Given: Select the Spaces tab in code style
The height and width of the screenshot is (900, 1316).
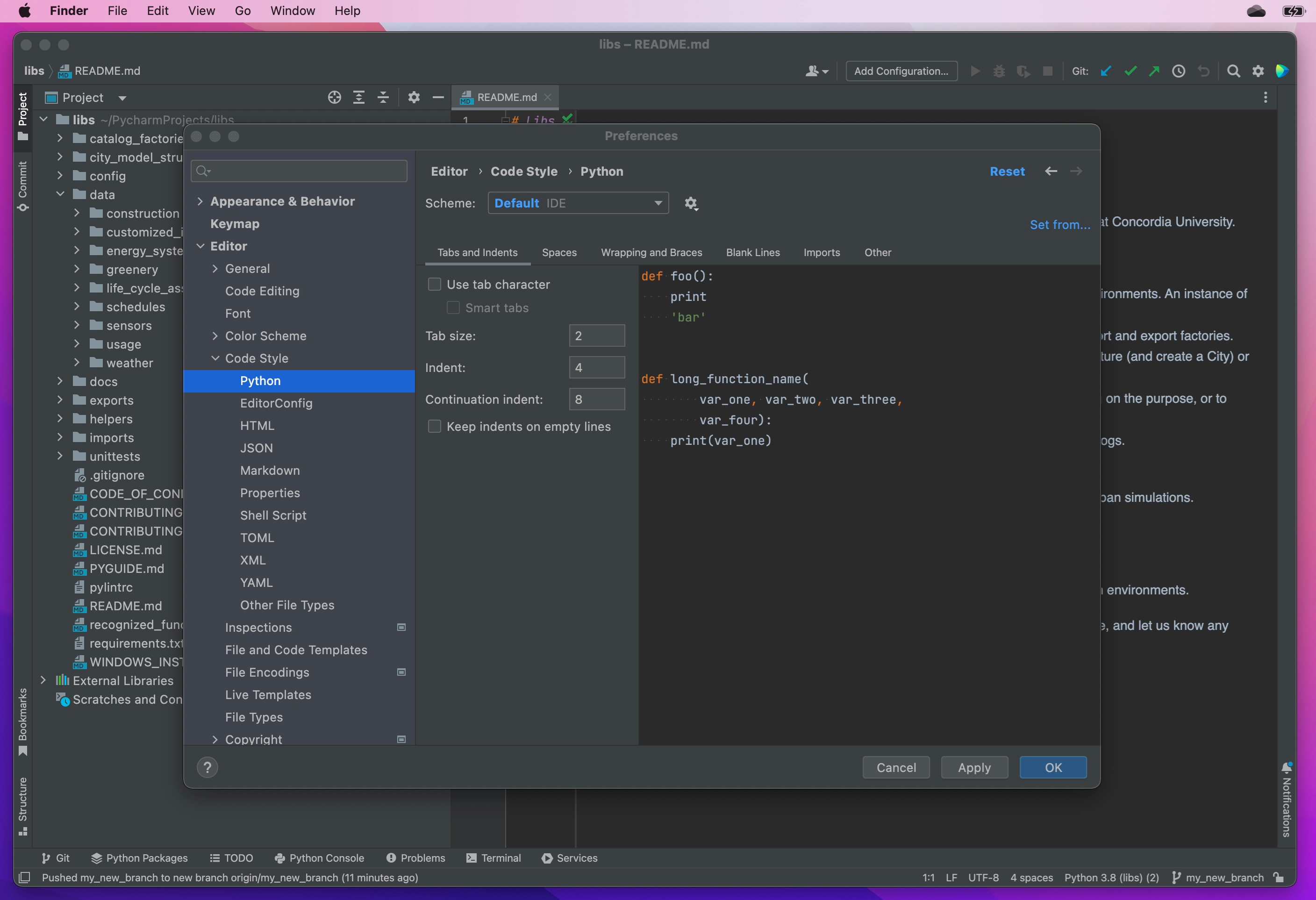Looking at the screenshot, I should pos(559,252).
